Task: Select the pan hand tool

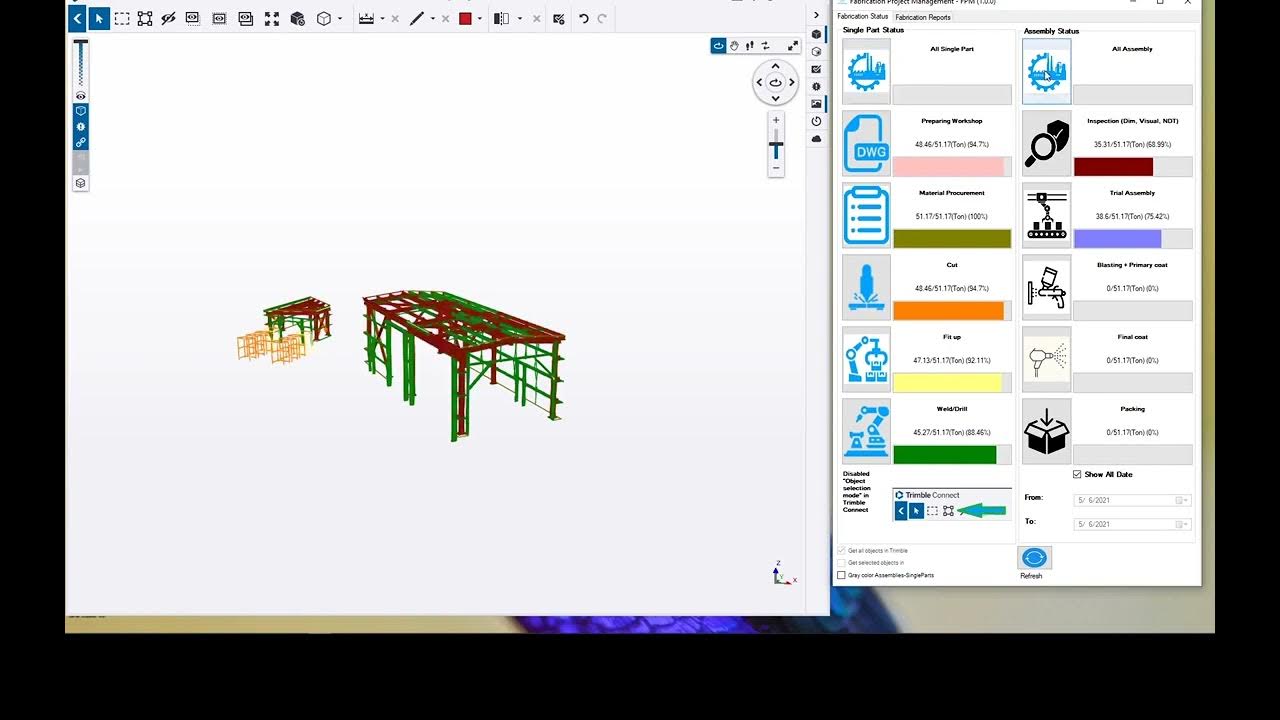Action: pos(734,45)
